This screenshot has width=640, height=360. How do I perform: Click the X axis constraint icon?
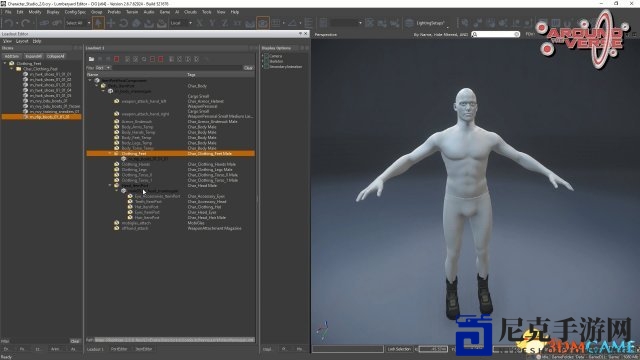[200, 23]
